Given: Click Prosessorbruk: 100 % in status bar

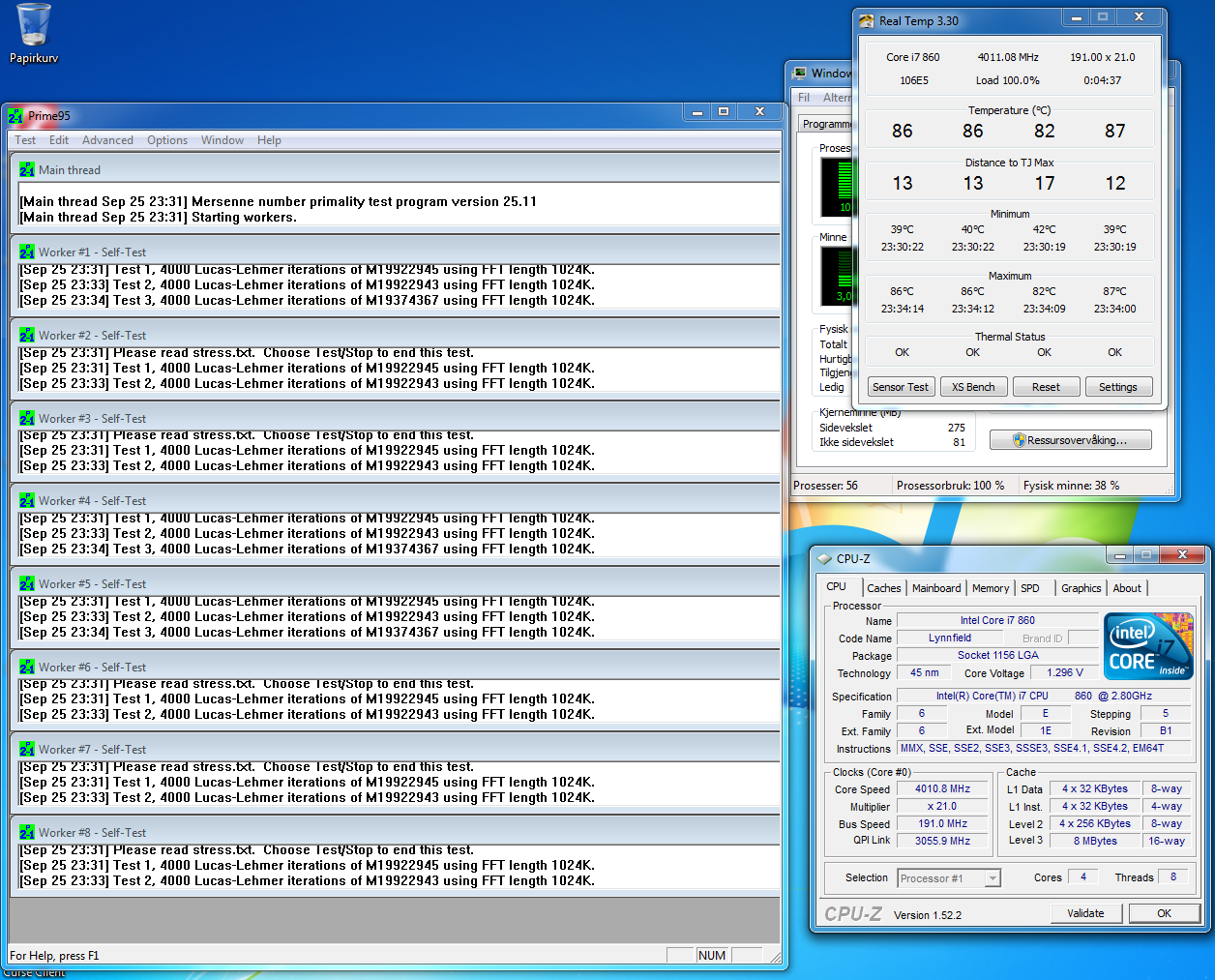Looking at the screenshot, I should coord(950,486).
